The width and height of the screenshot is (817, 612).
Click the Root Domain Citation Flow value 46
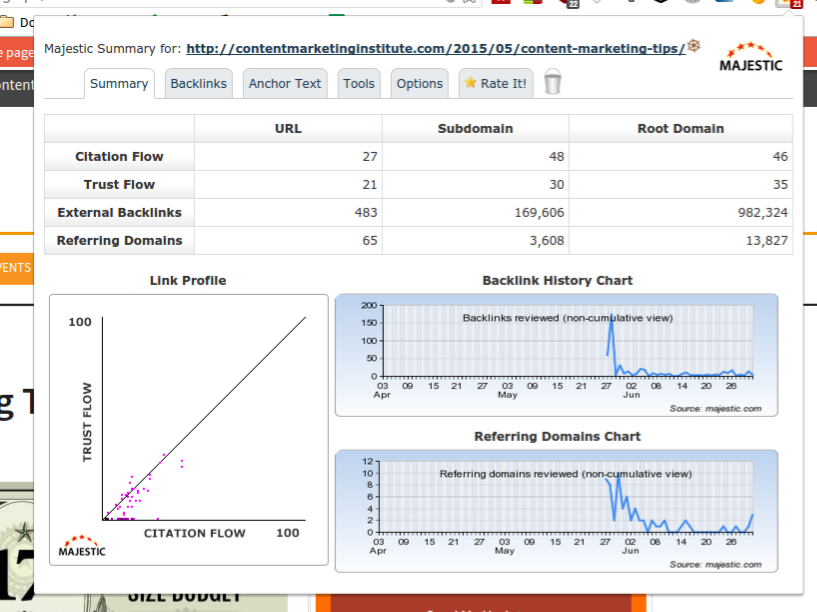pyautogui.click(x=780, y=157)
